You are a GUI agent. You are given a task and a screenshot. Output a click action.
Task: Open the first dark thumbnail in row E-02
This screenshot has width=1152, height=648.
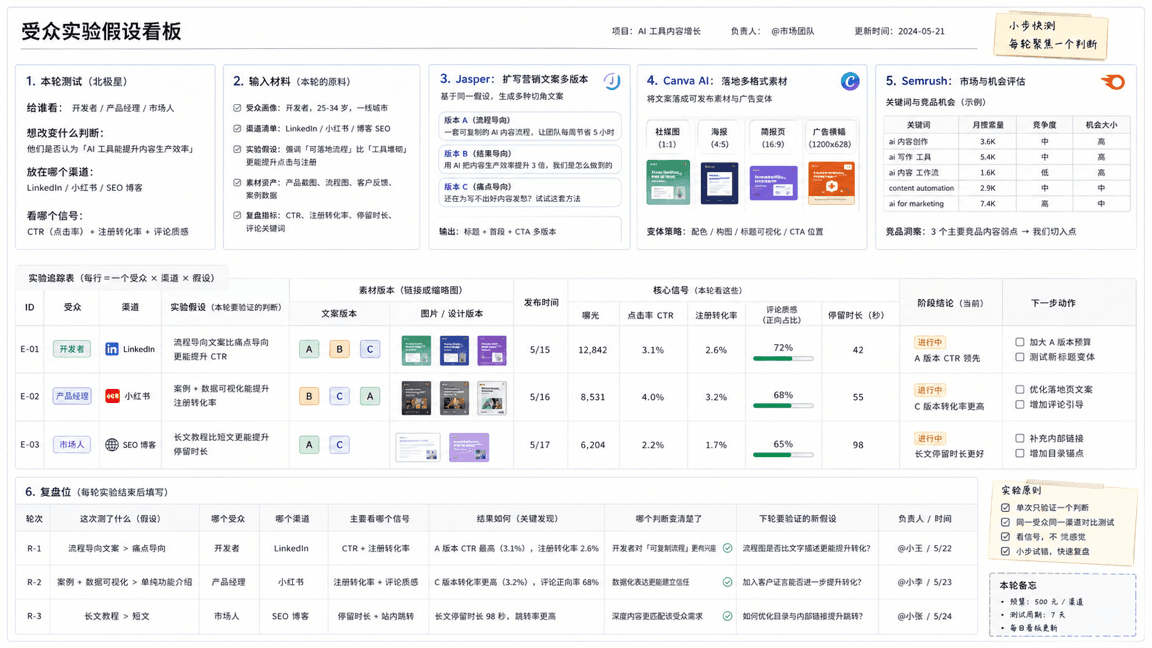click(417, 397)
